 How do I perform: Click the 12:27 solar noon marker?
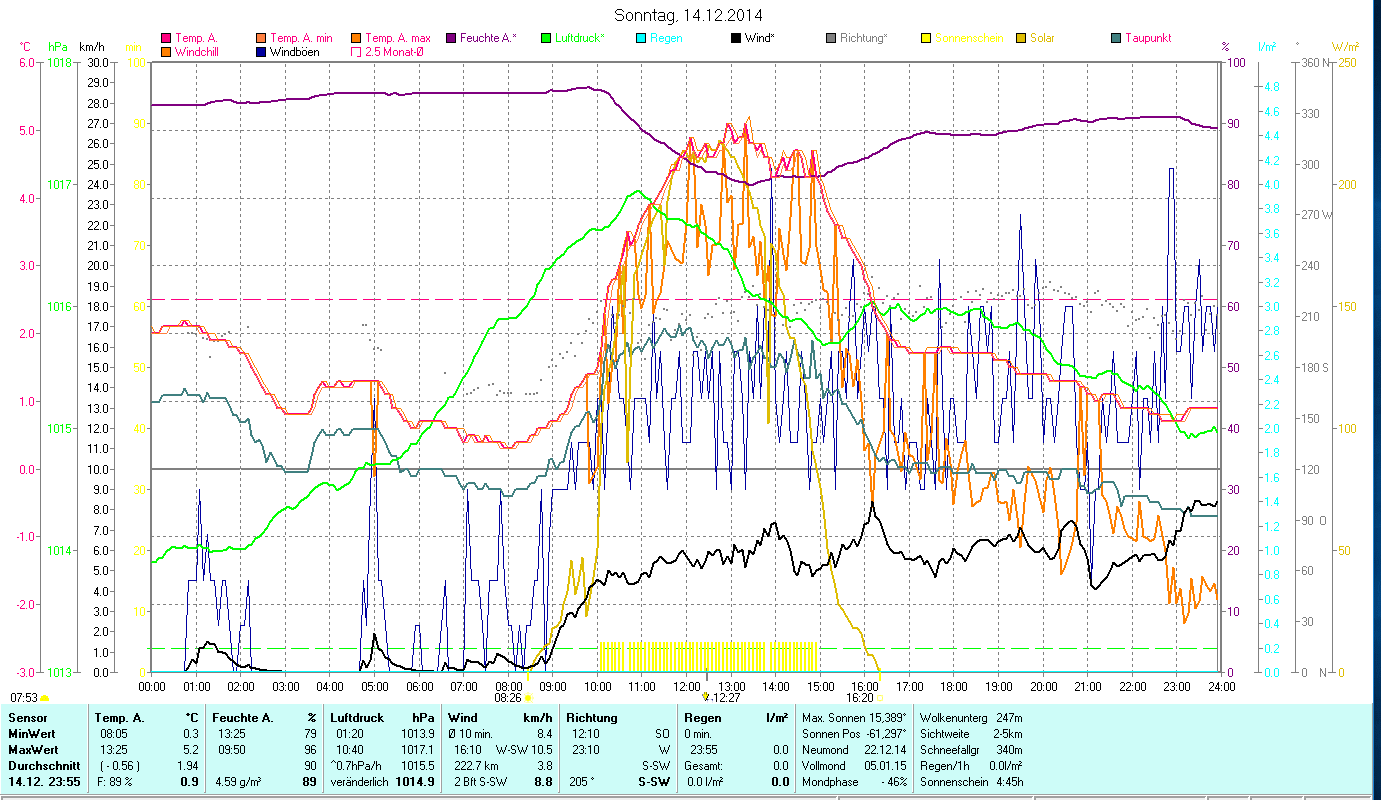tap(705, 697)
